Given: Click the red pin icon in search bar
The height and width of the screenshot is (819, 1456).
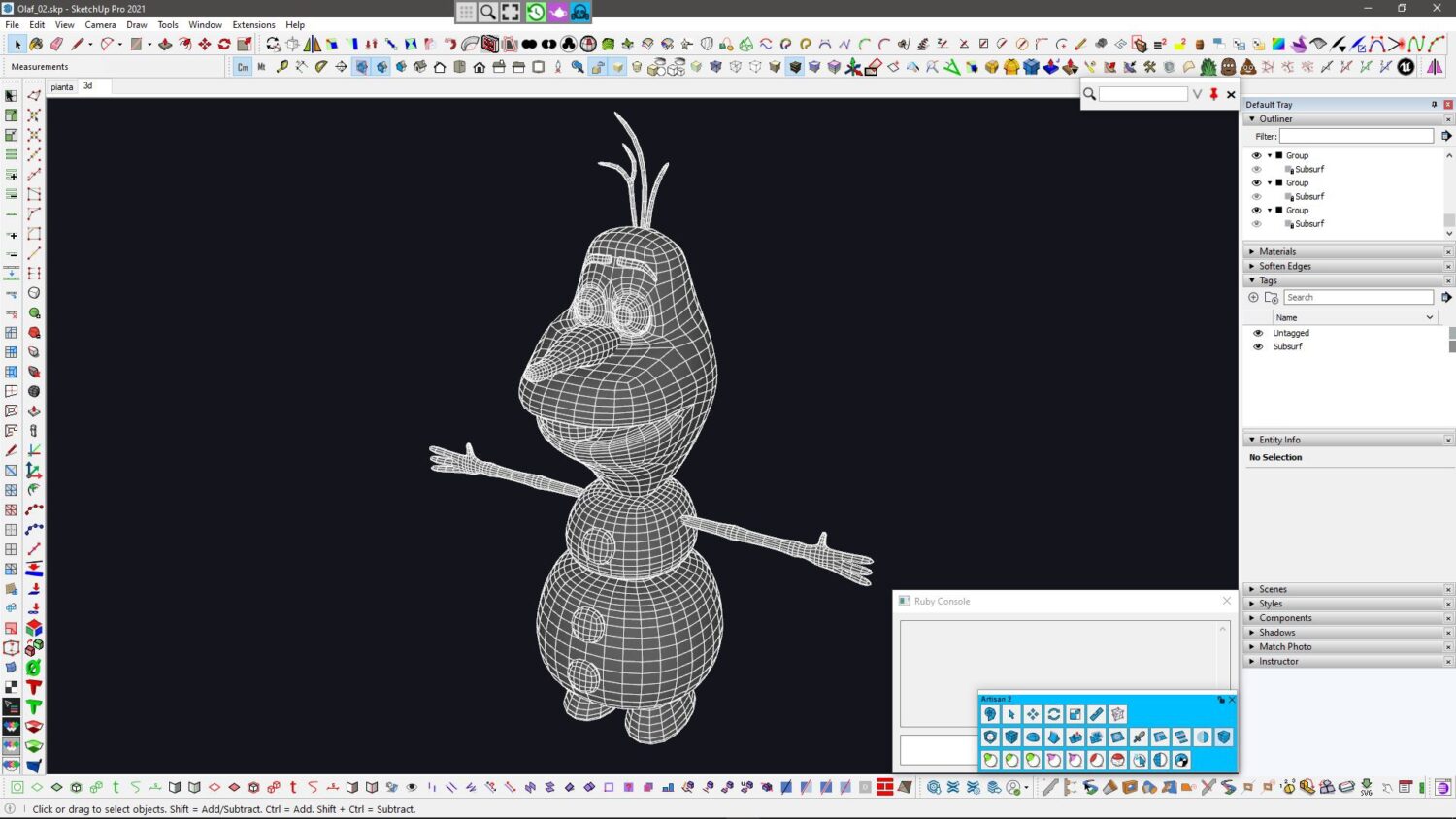Looking at the screenshot, I should [x=1213, y=94].
